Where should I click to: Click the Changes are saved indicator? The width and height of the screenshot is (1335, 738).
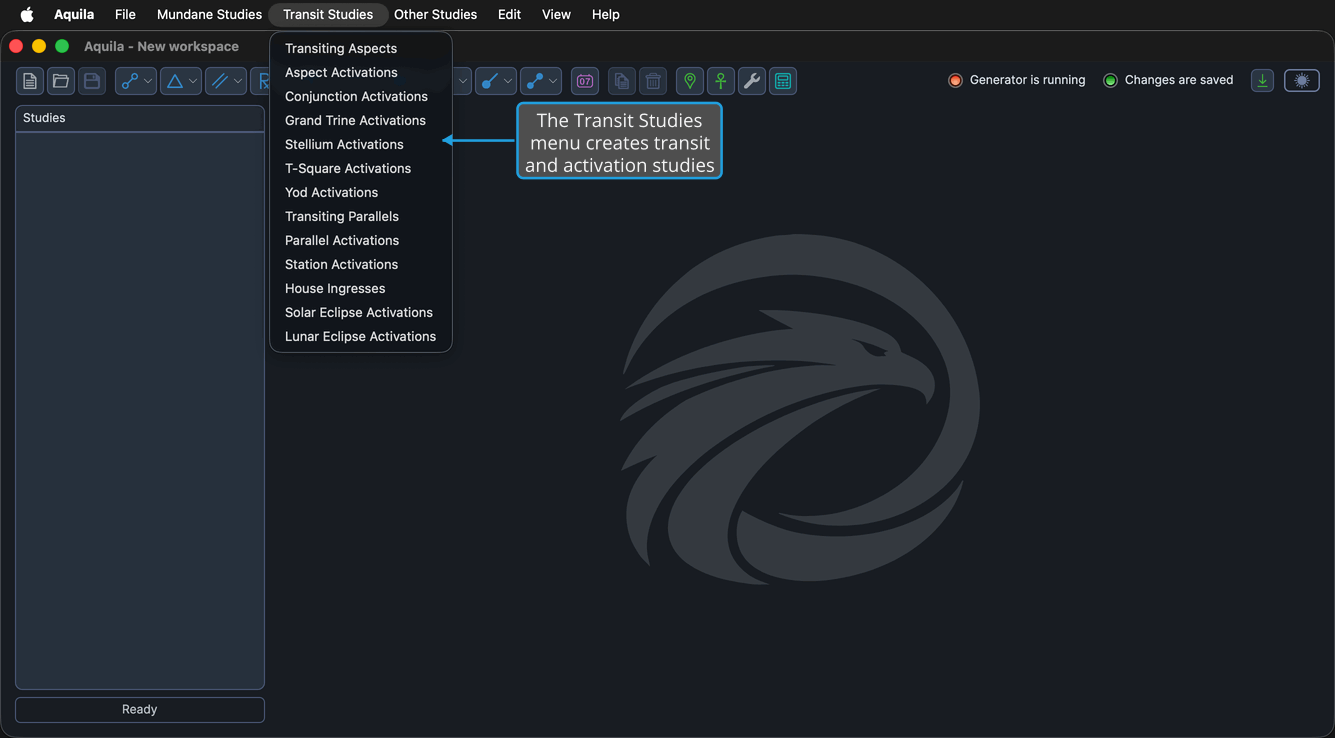pos(1168,80)
